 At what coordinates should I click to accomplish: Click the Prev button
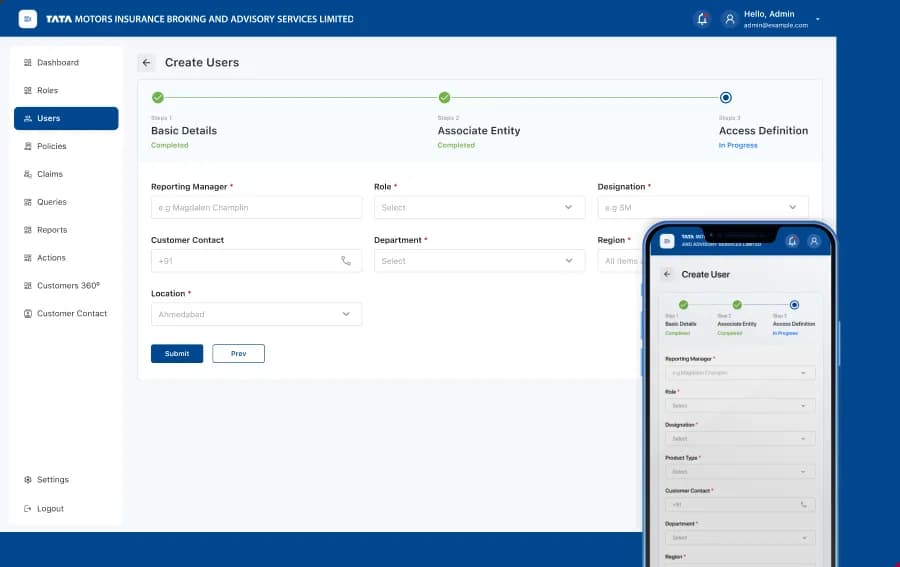pos(238,354)
